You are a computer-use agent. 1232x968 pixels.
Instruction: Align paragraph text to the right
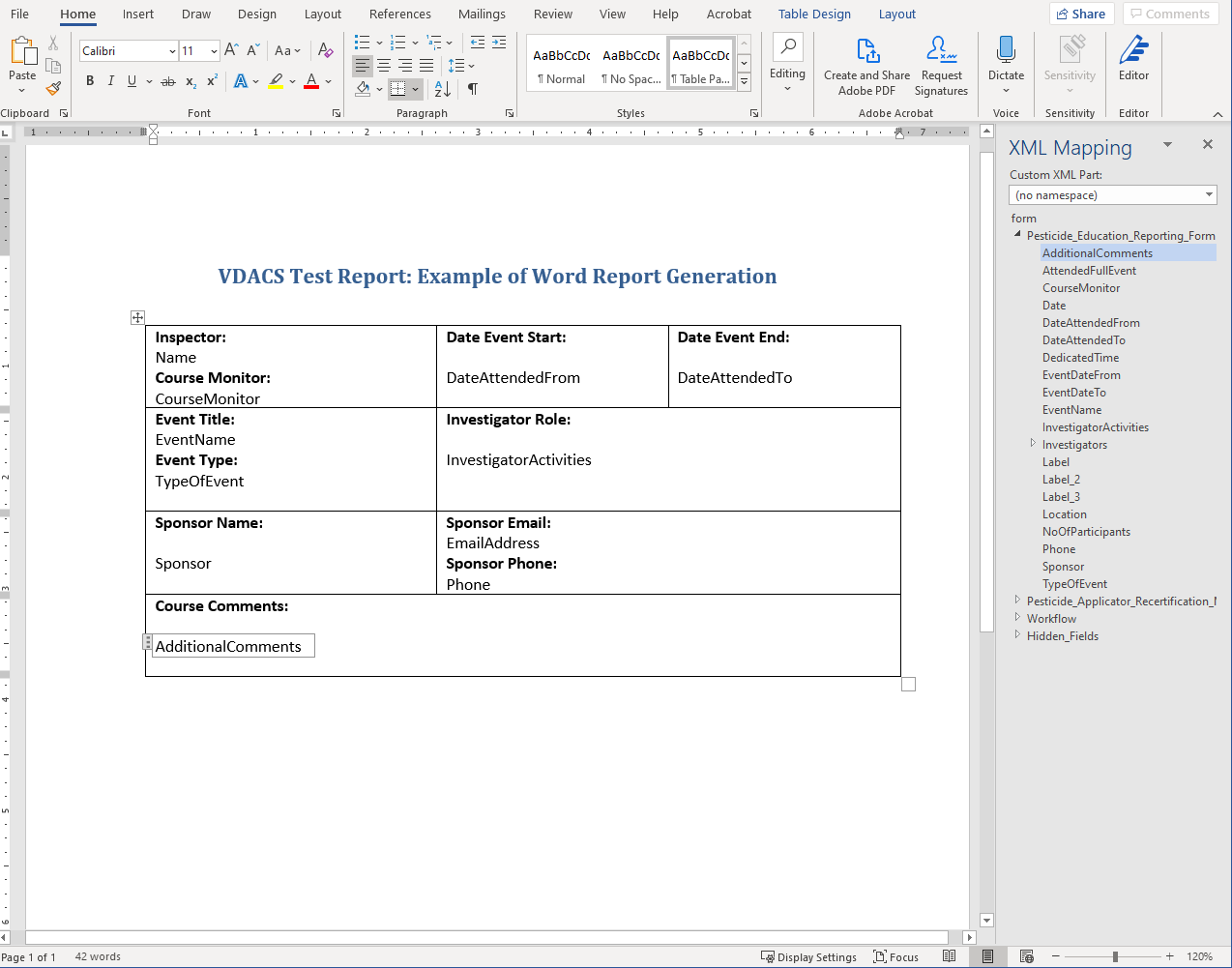pyautogui.click(x=405, y=66)
